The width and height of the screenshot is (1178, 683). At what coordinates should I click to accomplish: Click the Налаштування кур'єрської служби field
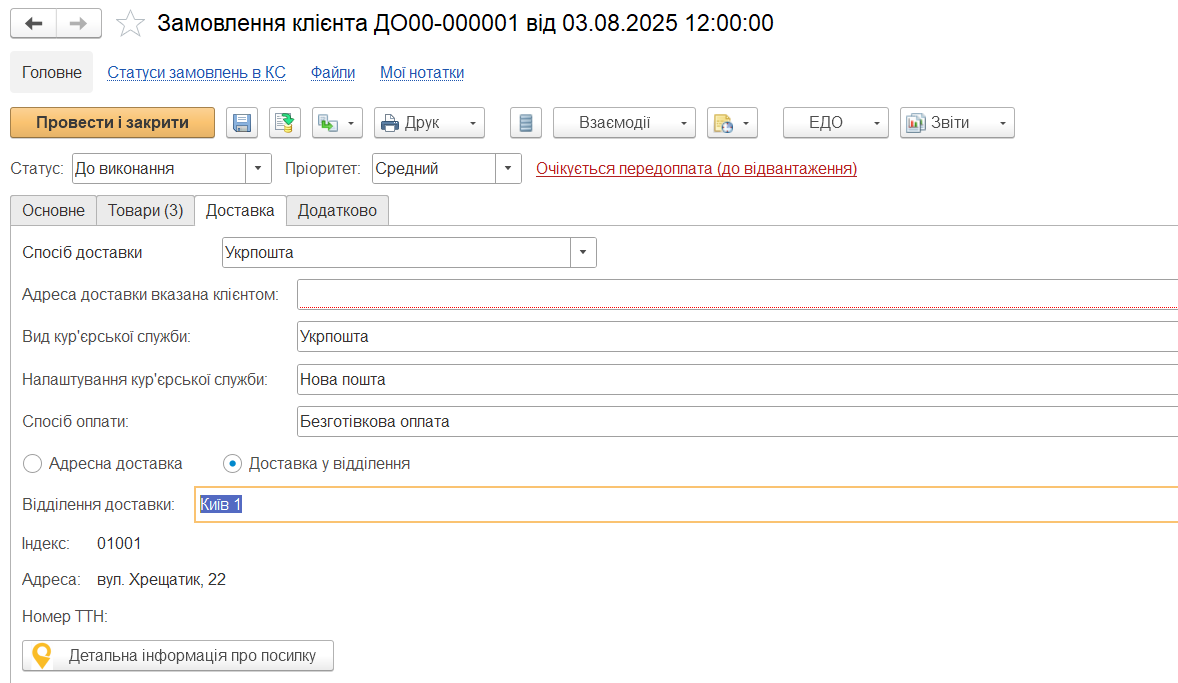pos(738,379)
